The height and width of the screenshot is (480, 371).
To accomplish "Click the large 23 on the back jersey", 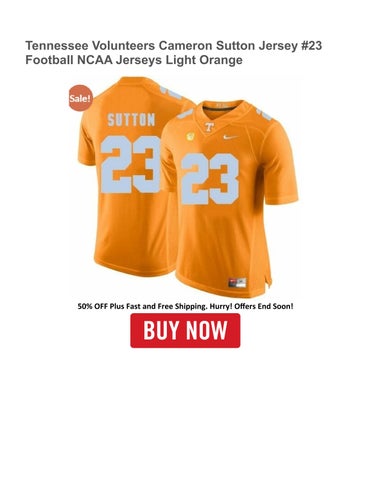I will (131, 164).
